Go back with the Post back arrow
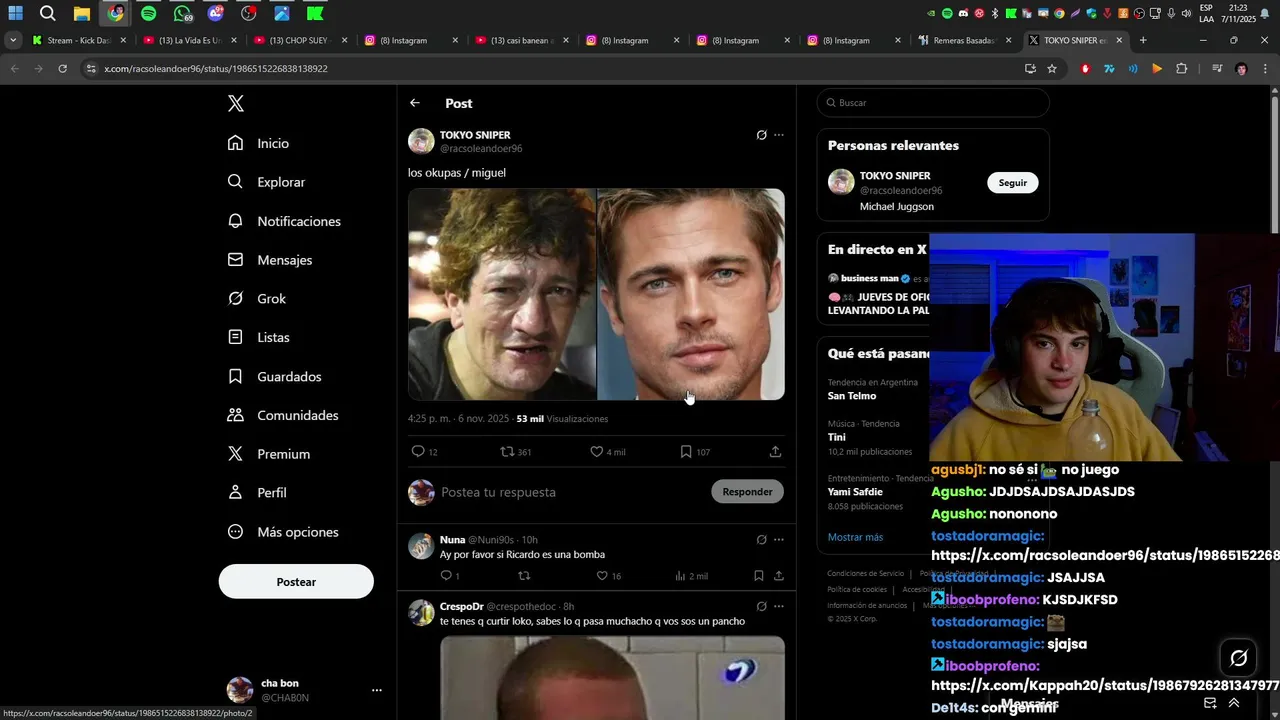This screenshot has width=1280, height=720. pyautogui.click(x=415, y=103)
